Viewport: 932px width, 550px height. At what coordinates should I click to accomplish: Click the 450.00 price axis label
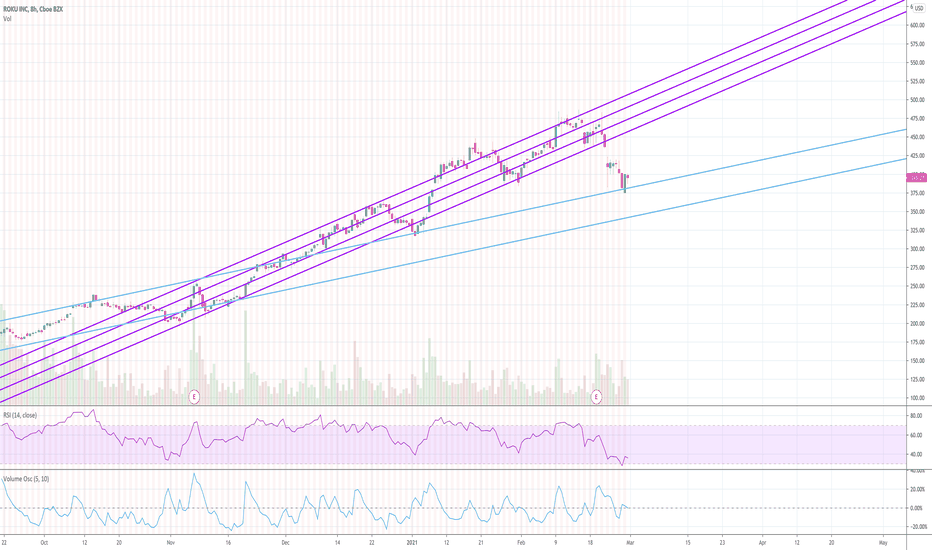917,137
